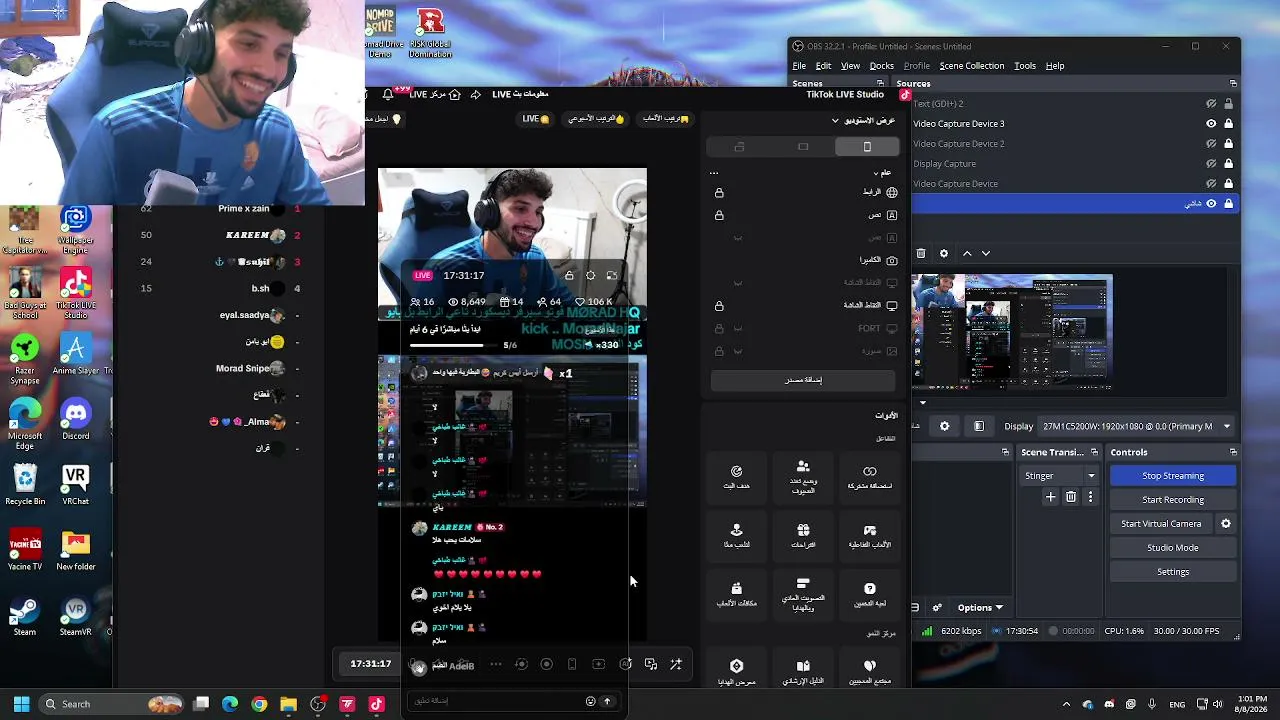Delete the Stinger scene transition
The height and width of the screenshot is (720, 1280).
1071,497
